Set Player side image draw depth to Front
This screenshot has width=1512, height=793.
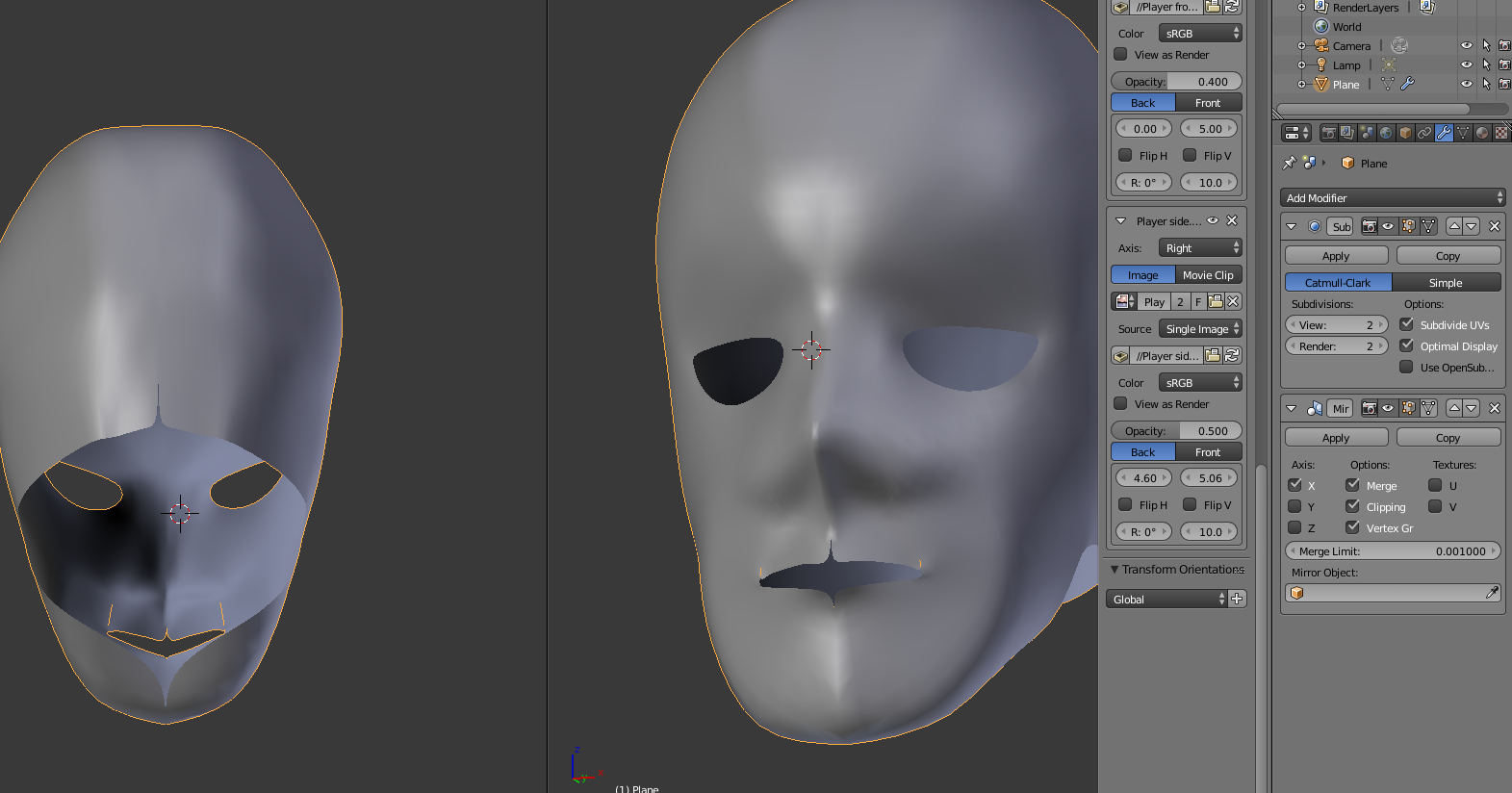1208,451
